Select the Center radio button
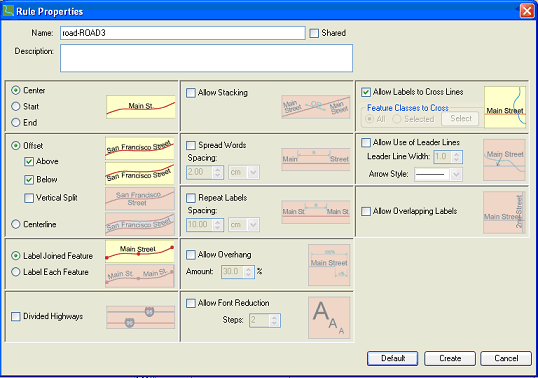 15,91
